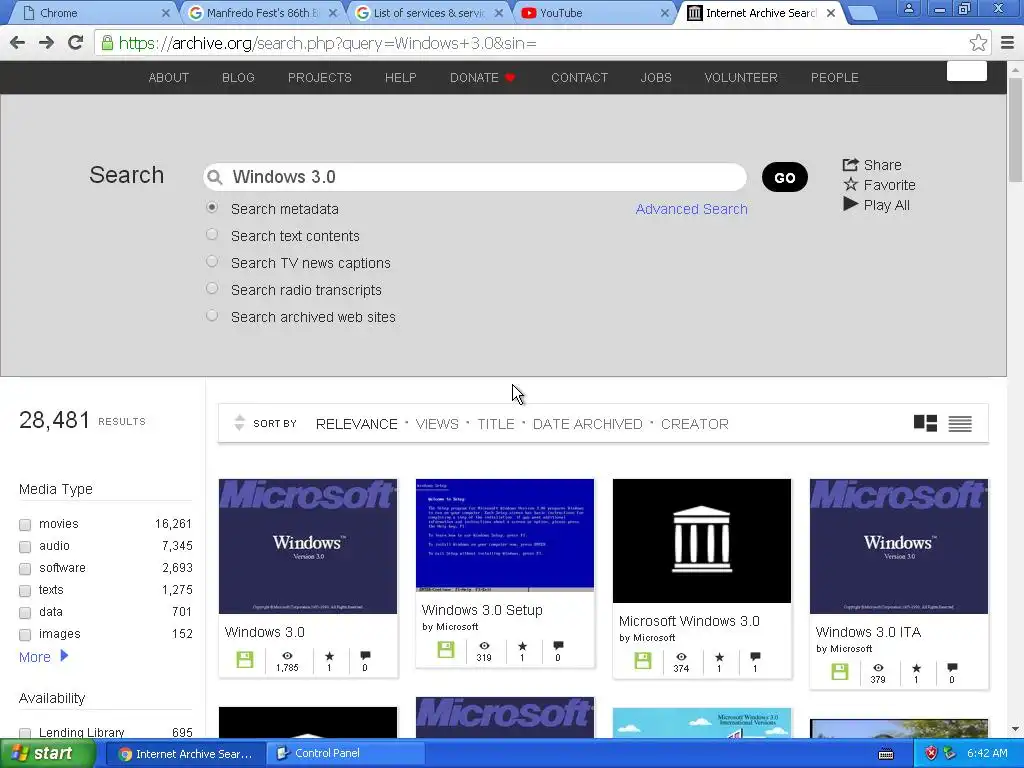This screenshot has height=768, width=1024.
Task: Select Search text contents option
Action: click(212, 234)
